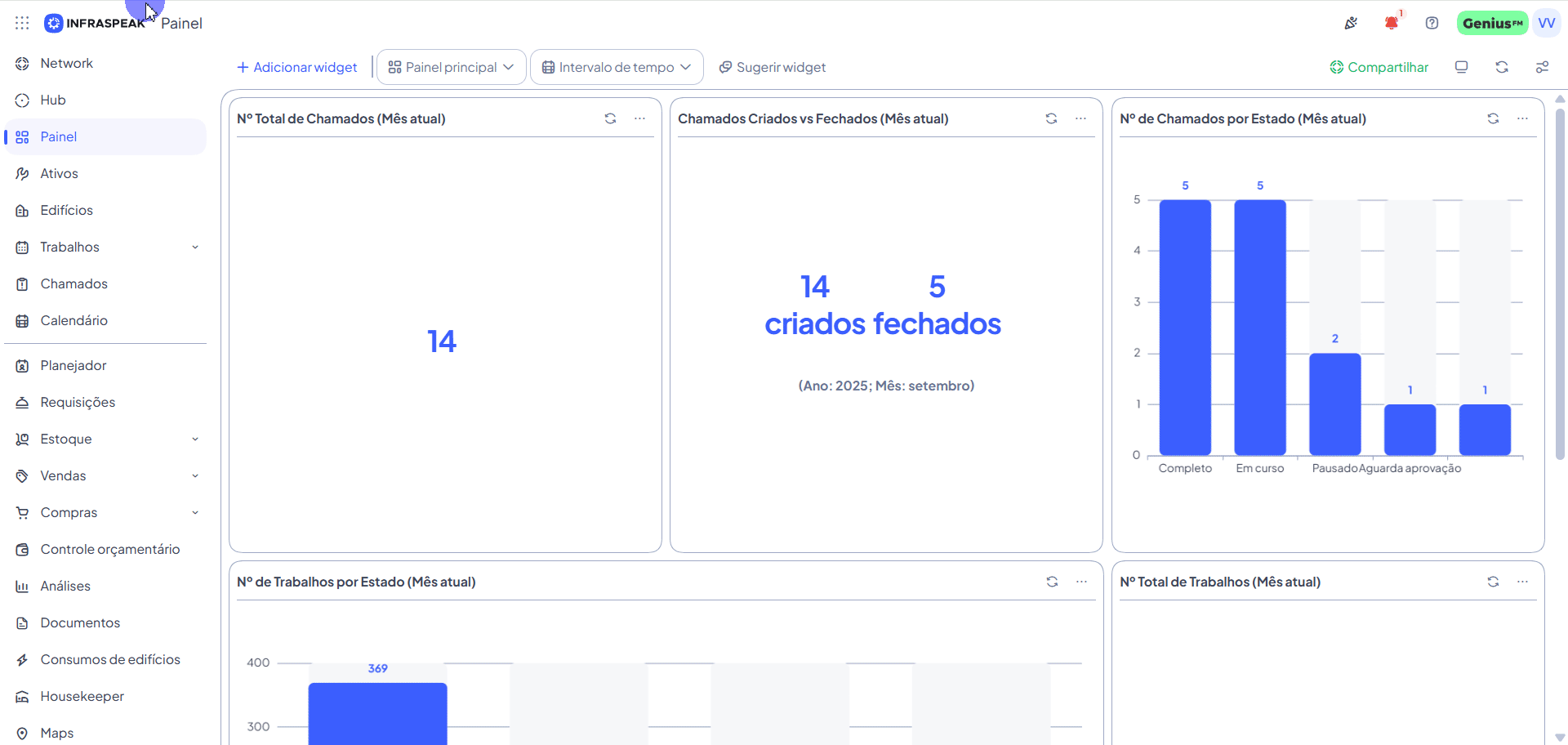Refresh the whole dashboard from toolbar
Screen dimensions: 1568x745
click(x=1502, y=67)
